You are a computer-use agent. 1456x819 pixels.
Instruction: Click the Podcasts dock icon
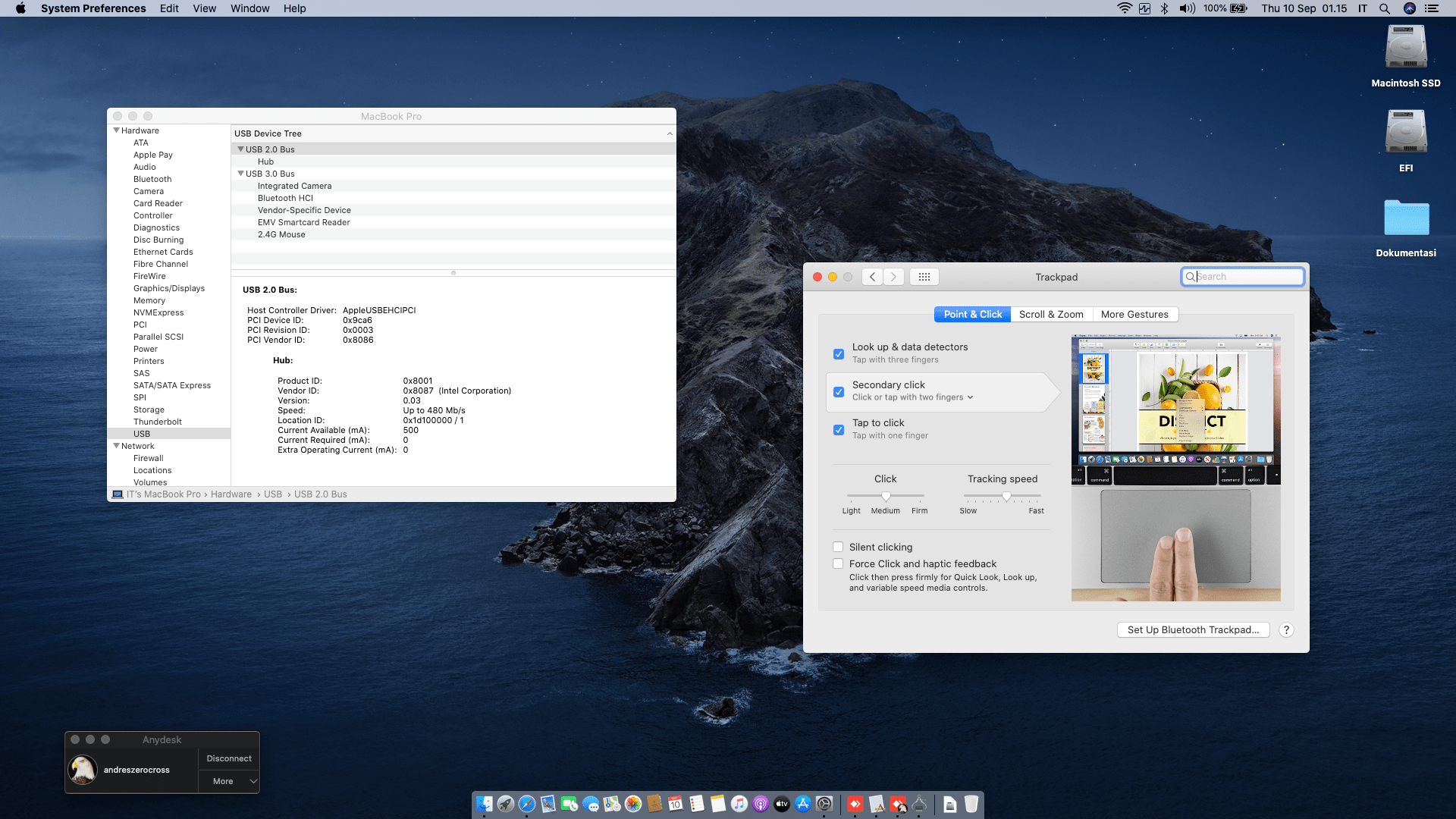(761, 804)
